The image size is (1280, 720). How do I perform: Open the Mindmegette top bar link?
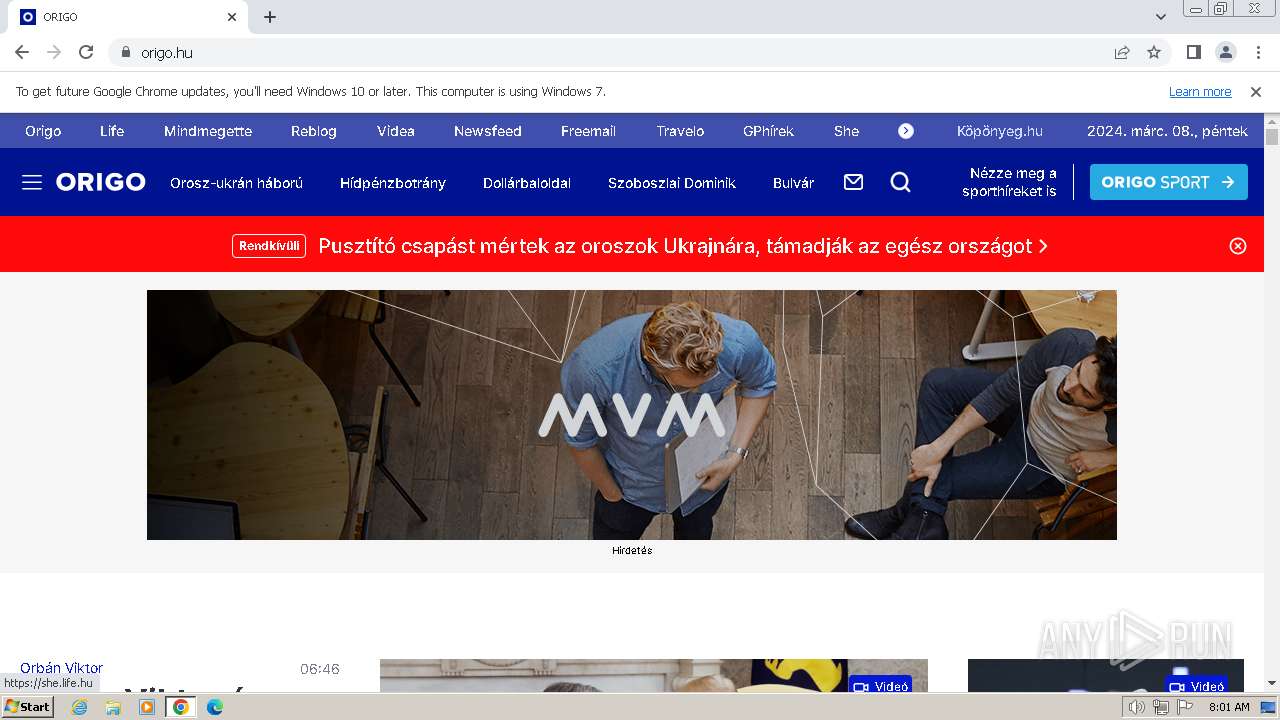tap(208, 131)
